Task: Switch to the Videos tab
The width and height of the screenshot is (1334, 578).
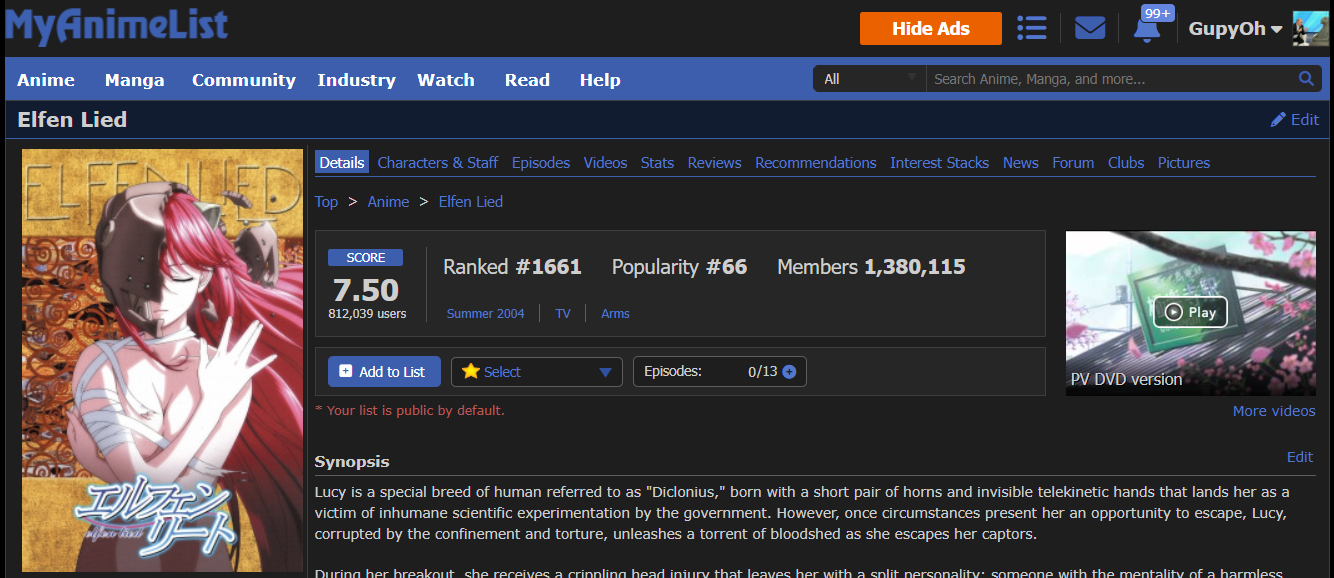Action: point(605,162)
